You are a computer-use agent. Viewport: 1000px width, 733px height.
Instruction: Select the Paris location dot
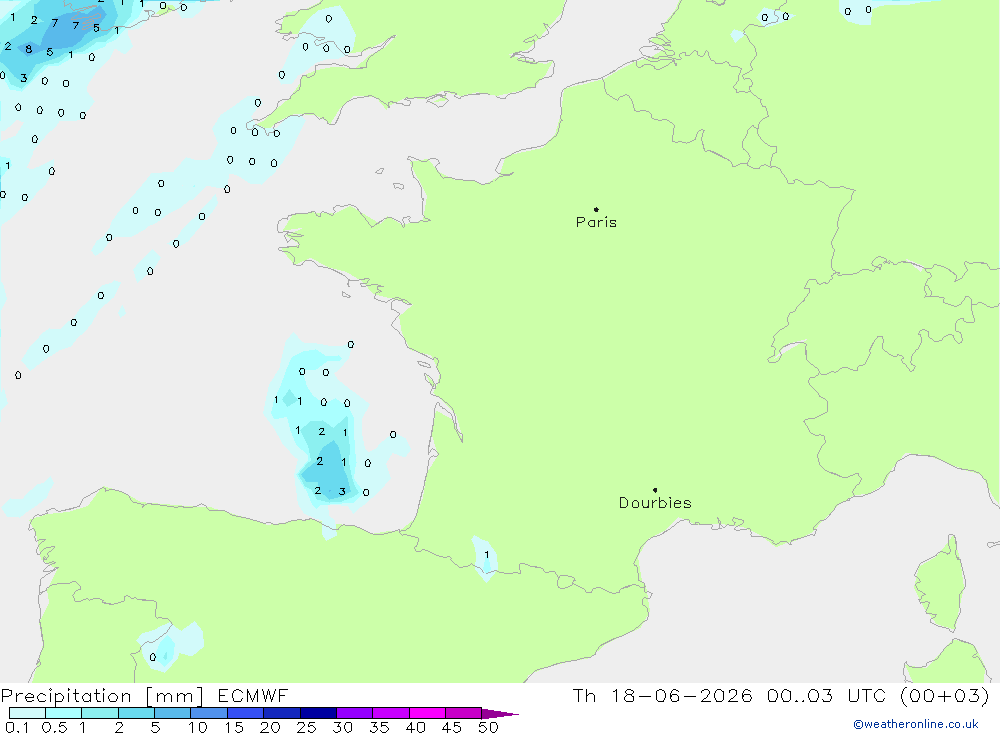click(x=596, y=209)
